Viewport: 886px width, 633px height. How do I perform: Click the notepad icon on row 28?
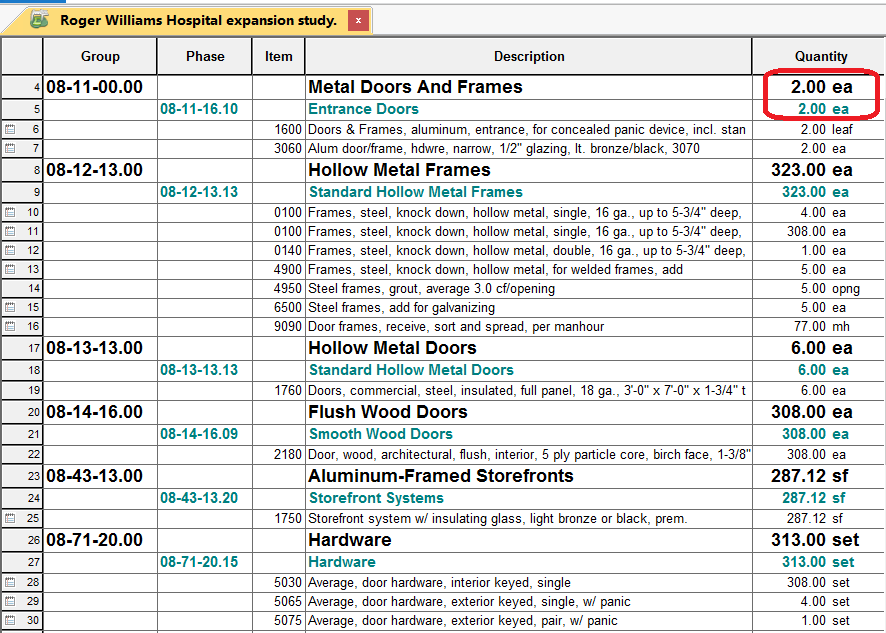(10, 583)
